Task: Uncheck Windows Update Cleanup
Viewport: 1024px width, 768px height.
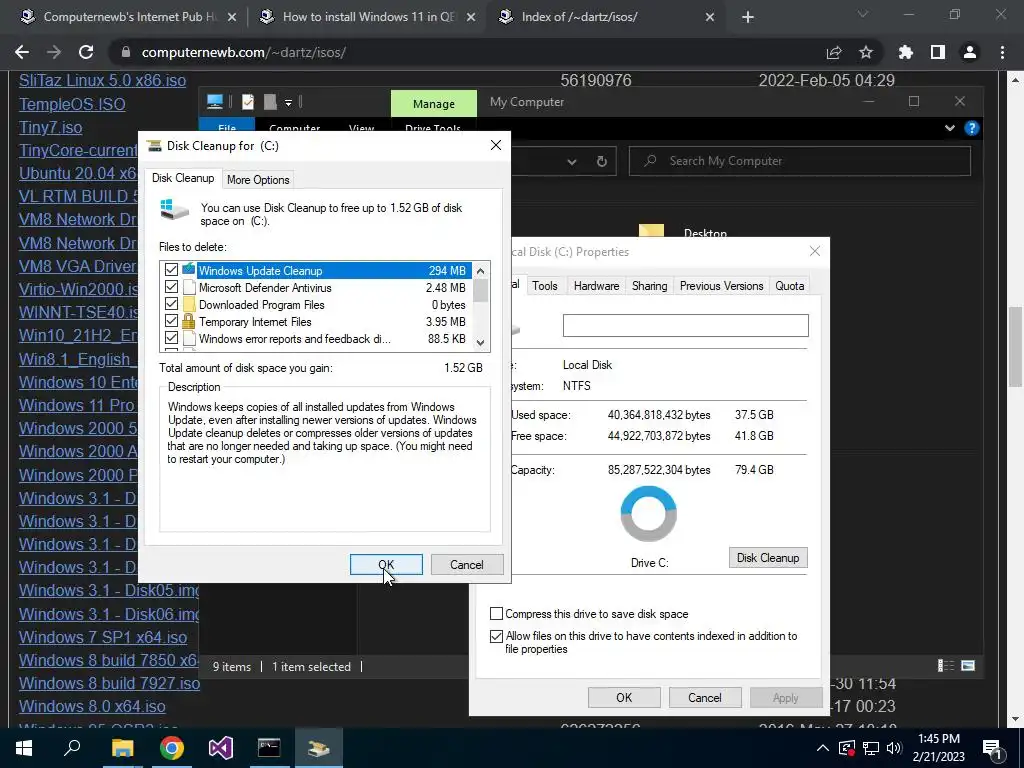Action: tap(171, 270)
